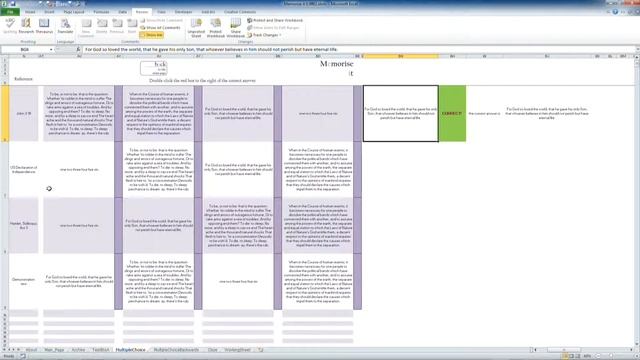The image size is (640, 360).
Task: Click the Delete comment icon
Action: click(102, 26)
